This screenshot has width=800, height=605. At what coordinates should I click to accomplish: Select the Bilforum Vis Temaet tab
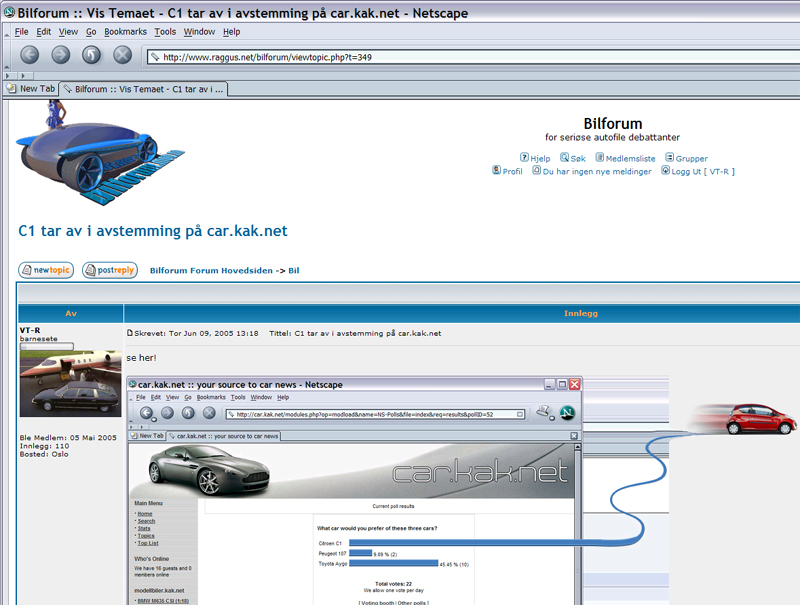coord(143,89)
